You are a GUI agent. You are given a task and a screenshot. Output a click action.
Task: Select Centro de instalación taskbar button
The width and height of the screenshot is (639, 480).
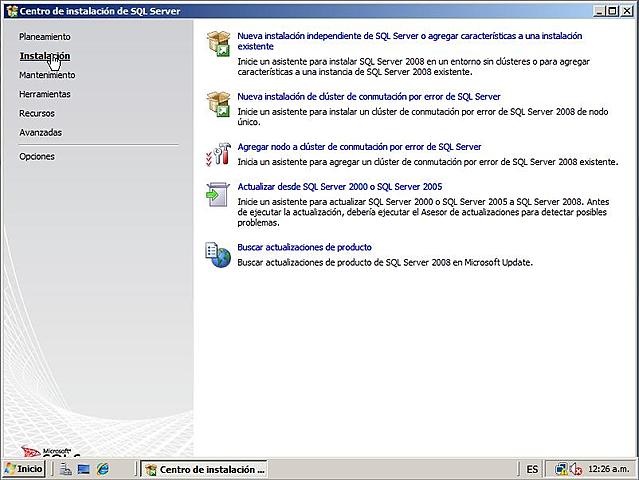[x=204, y=469]
